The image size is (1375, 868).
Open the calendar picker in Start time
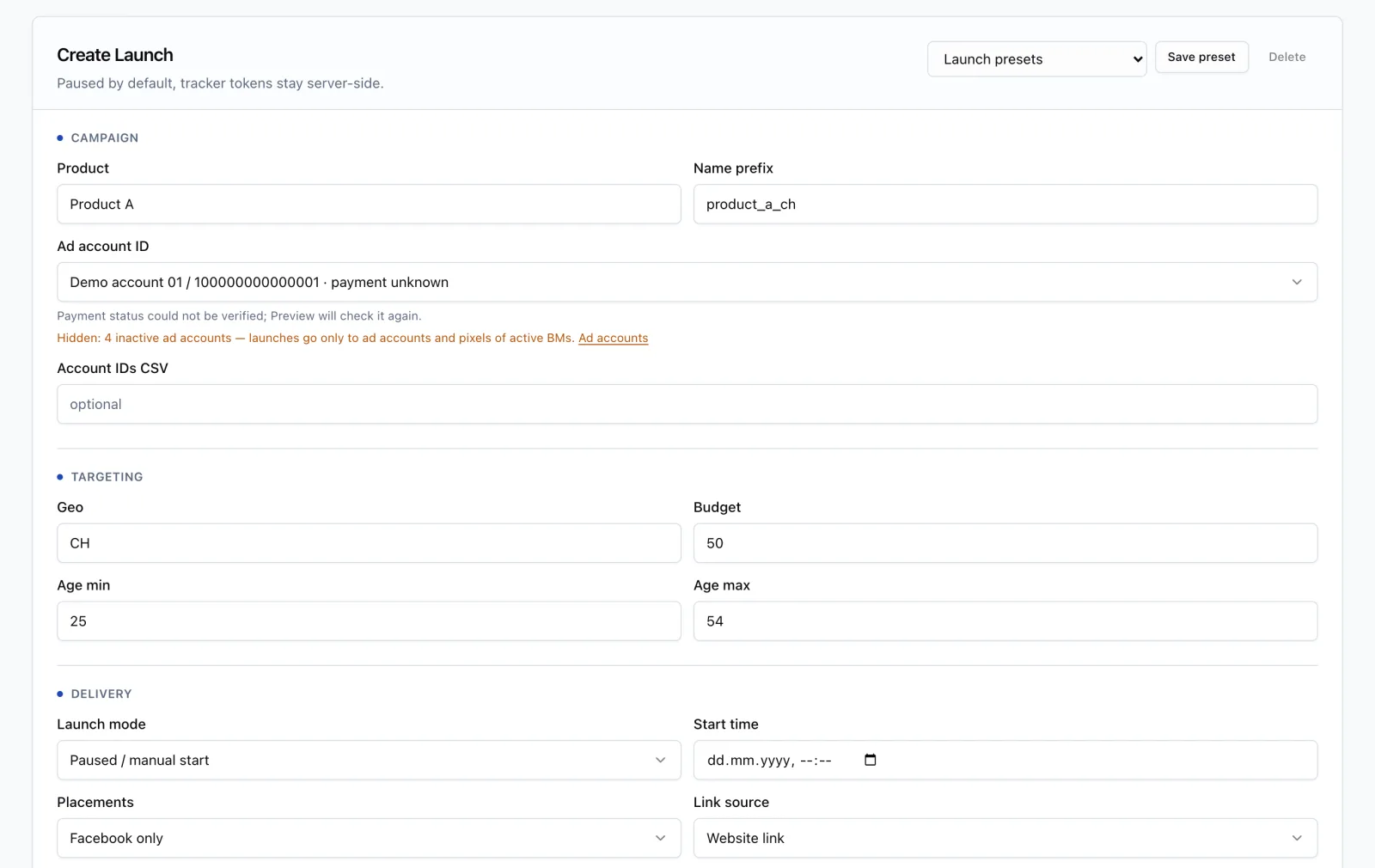[x=870, y=760]
